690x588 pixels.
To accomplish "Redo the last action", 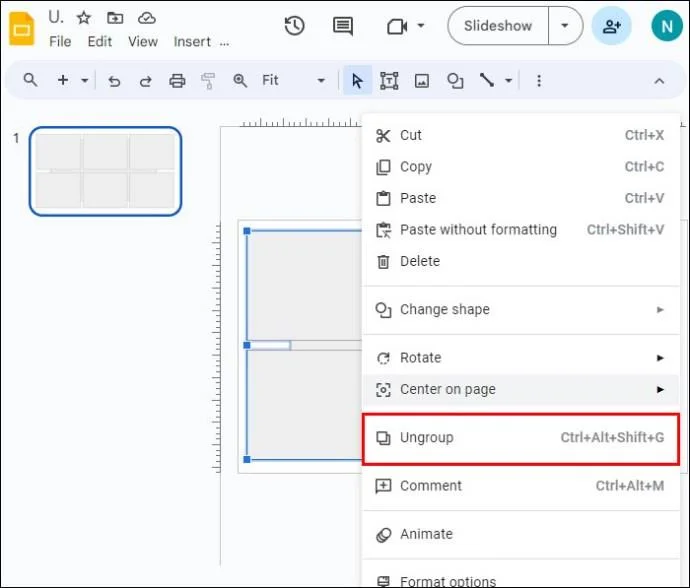I will click(146, 81).
